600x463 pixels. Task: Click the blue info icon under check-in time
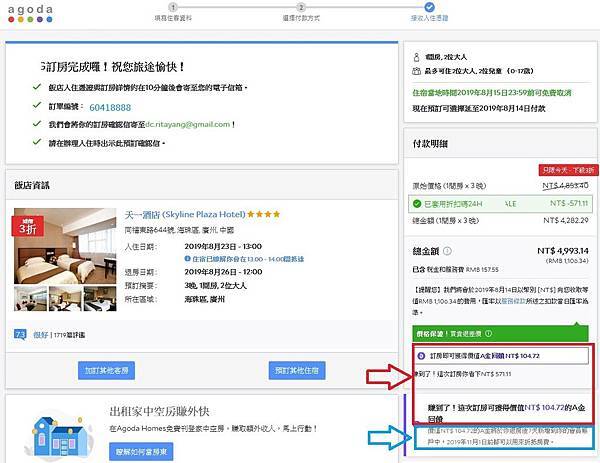pyautogui.click(x=188, y=259)
